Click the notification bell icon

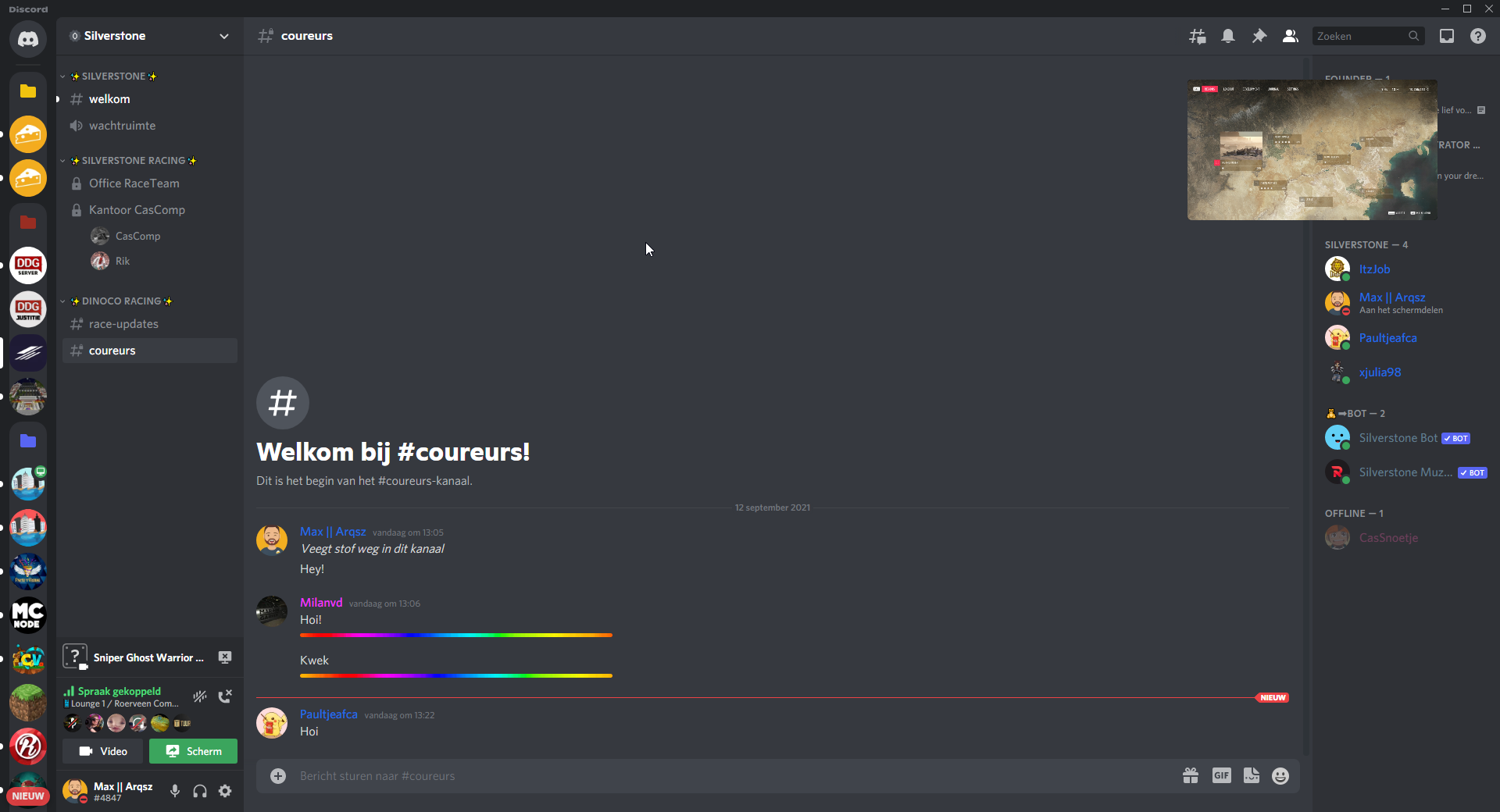tap(1228, 36)
